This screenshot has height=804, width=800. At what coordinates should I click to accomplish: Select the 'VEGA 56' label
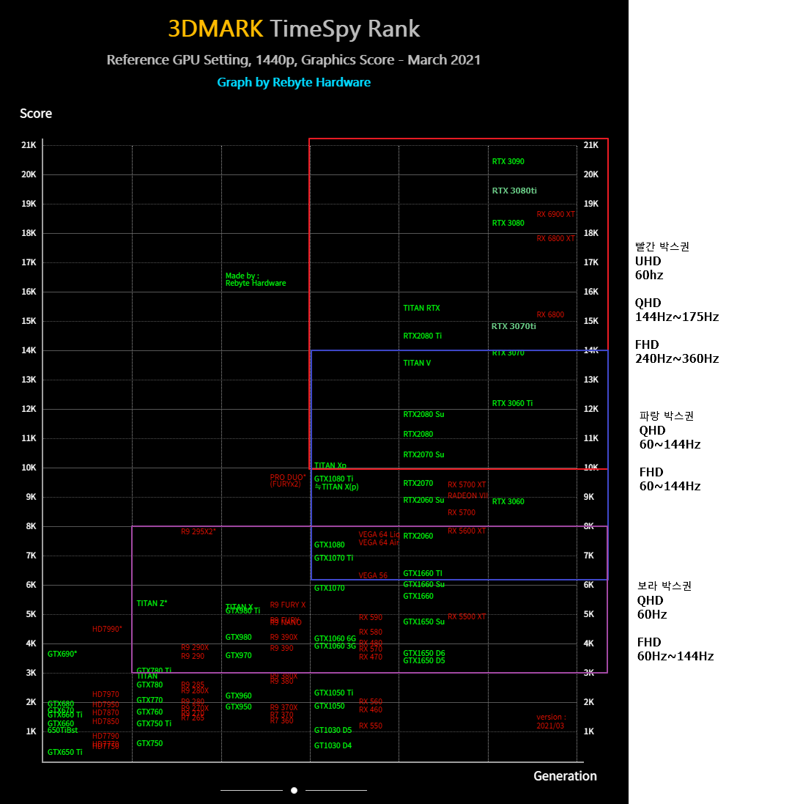(373, 575)
